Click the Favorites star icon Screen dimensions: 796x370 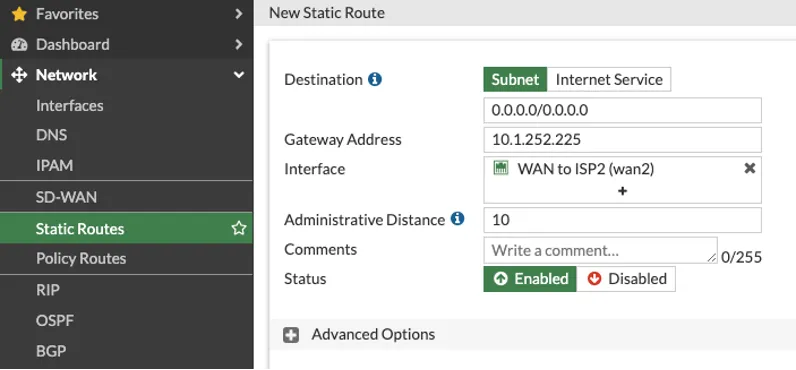[19, 14]
